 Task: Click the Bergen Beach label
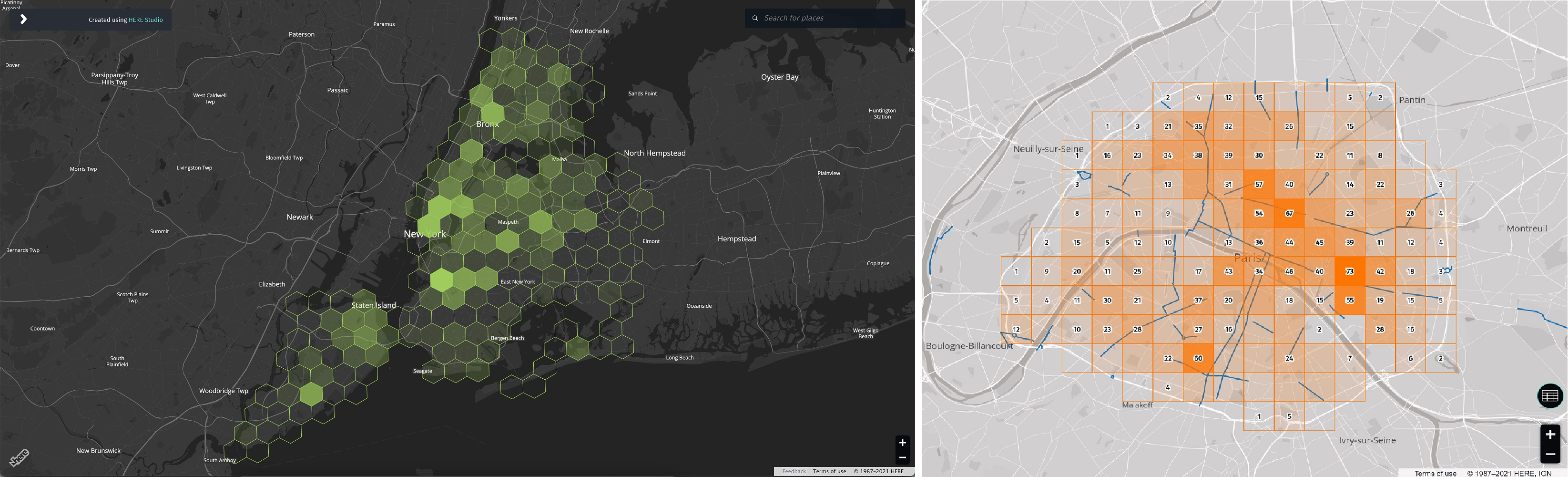507,338
